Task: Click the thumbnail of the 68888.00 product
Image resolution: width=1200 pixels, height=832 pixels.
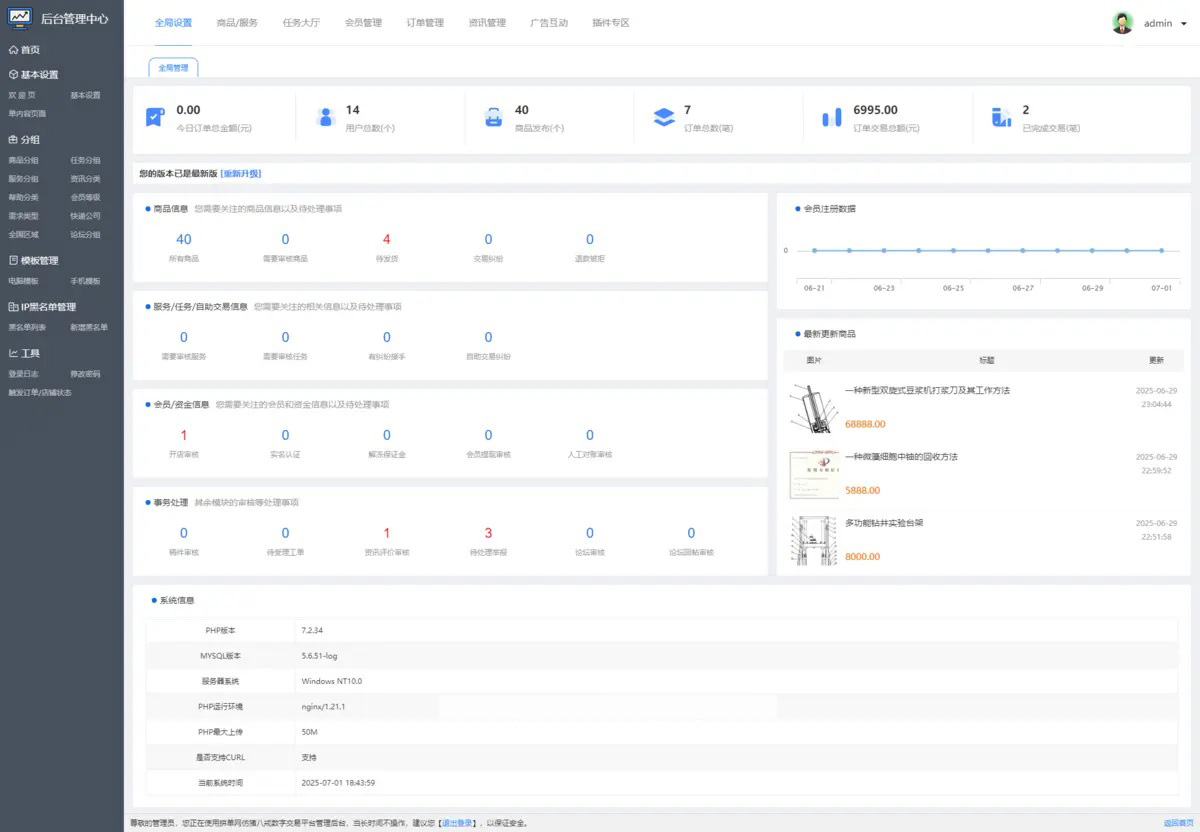Action: point(810,408)
